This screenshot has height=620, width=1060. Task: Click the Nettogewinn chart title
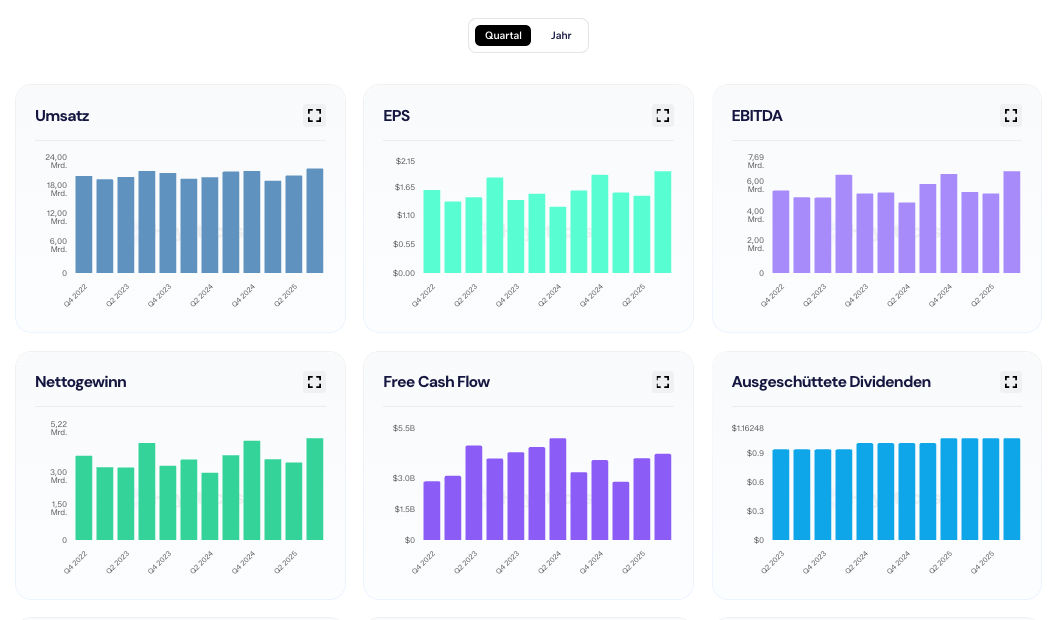pyautogui.click(x=80, y=382)
